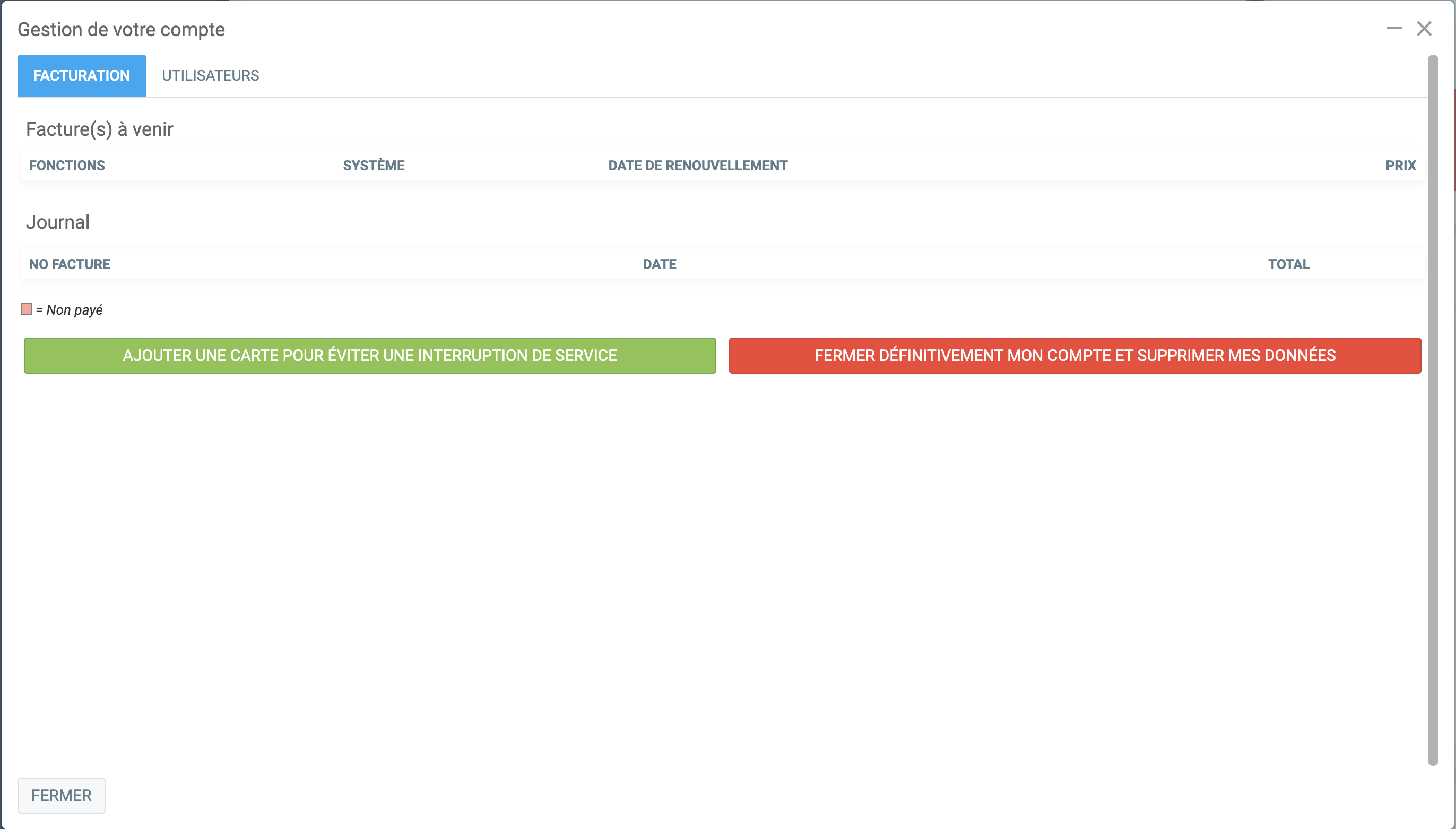Viewport: 1456px width, 829px height.
Task: Click the Date de renouvellement column header
Action: click(x=697, y=166)
